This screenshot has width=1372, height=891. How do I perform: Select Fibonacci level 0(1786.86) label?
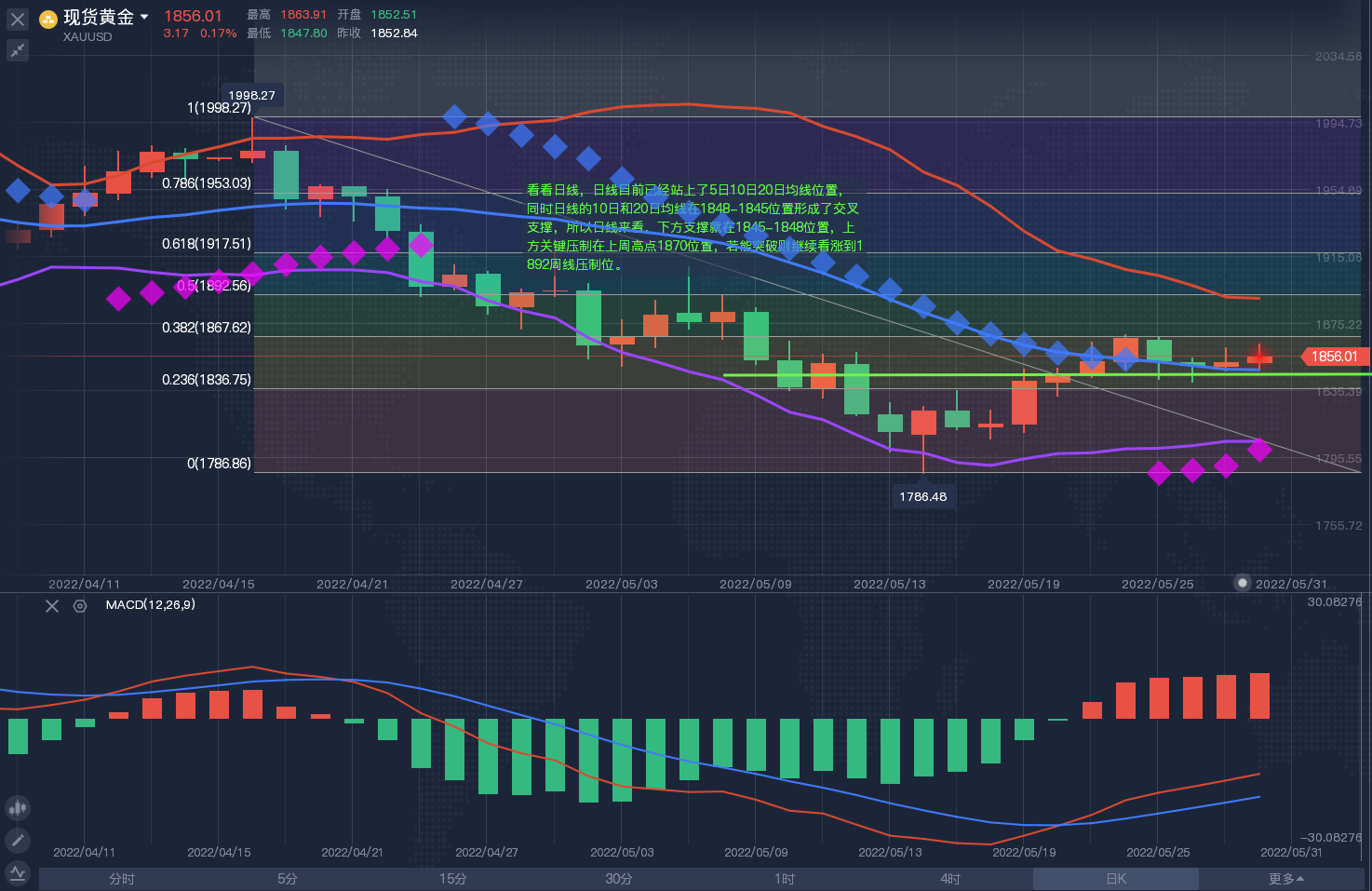pos(220,464)
